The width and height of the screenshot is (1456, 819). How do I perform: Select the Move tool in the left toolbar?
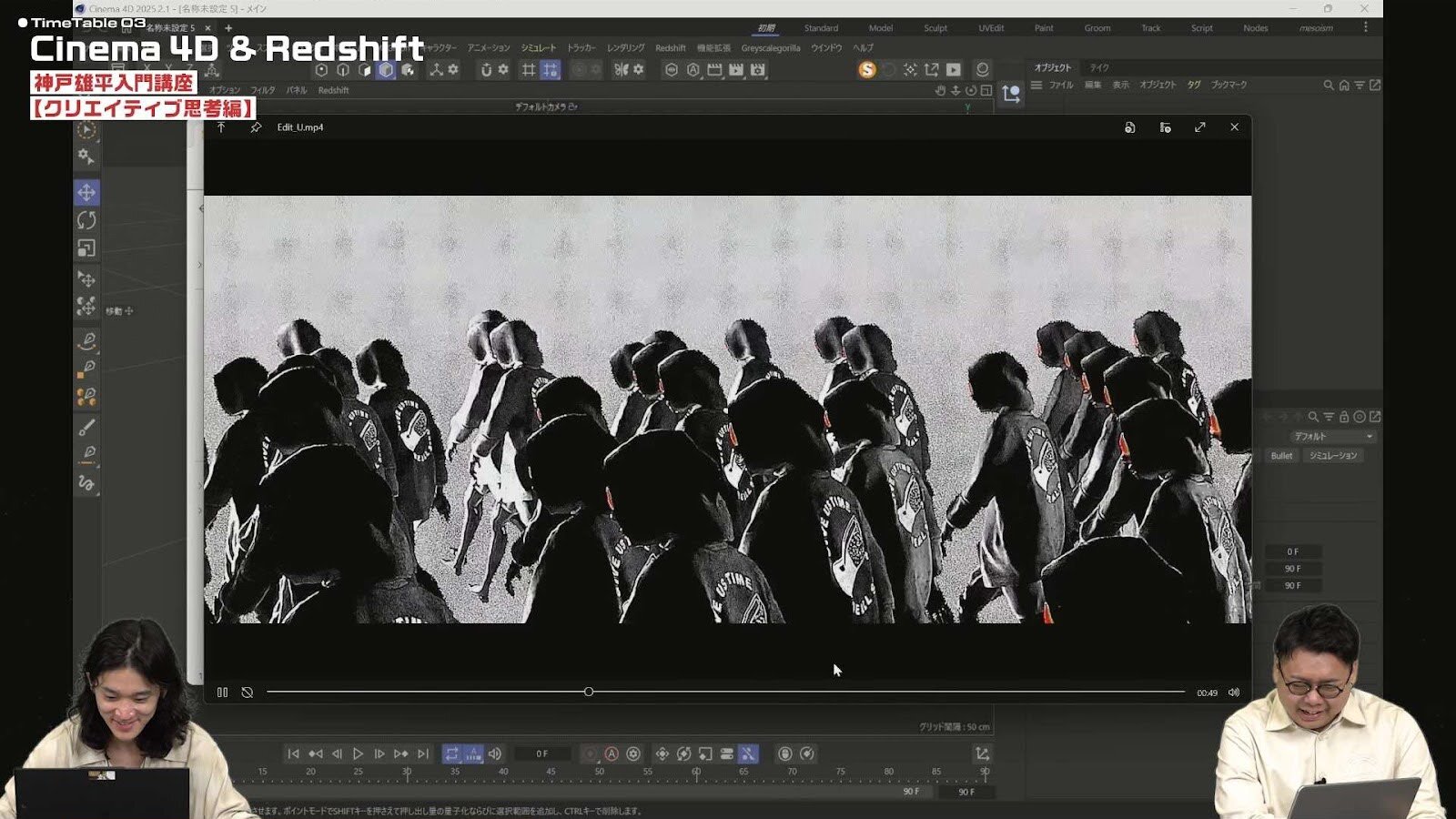click(86, 193)
